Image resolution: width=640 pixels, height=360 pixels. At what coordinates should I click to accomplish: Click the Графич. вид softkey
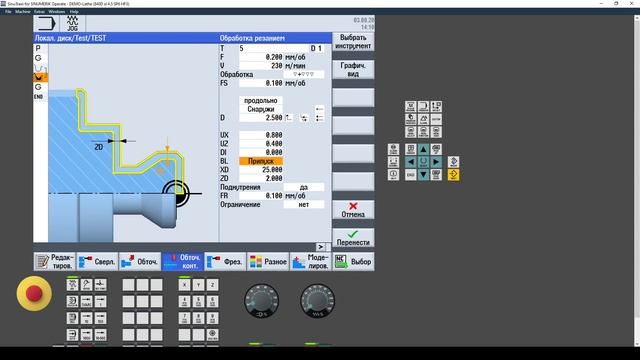click(x=353, y=70)
